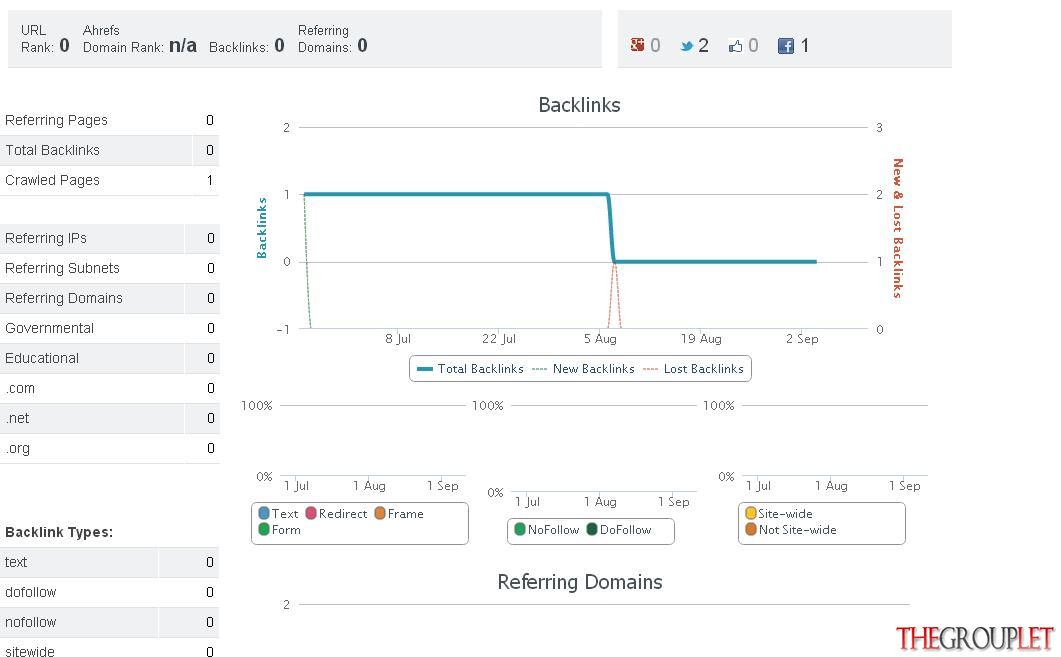The width and height of the screenshot is (1061, 657).
Task: Click the Educational row label
Action: click(42, 359)
